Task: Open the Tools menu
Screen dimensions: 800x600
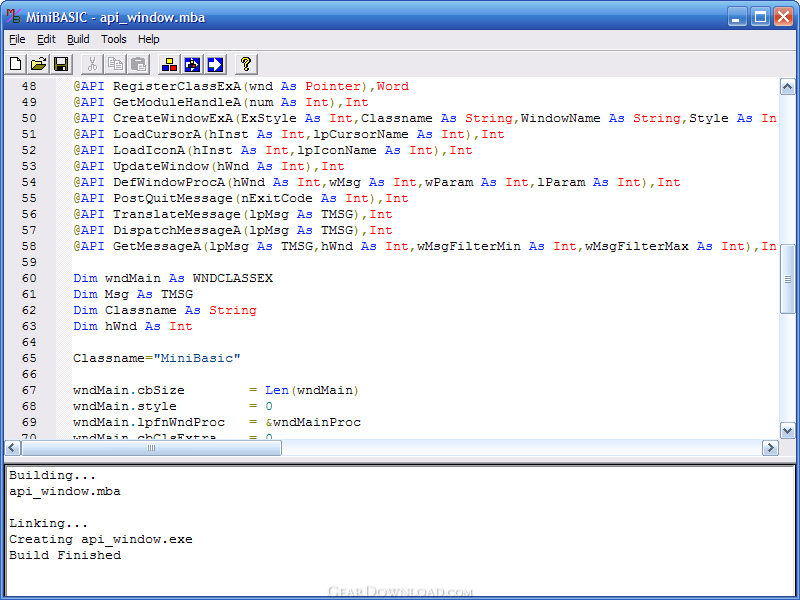Action: click(114, 39)
